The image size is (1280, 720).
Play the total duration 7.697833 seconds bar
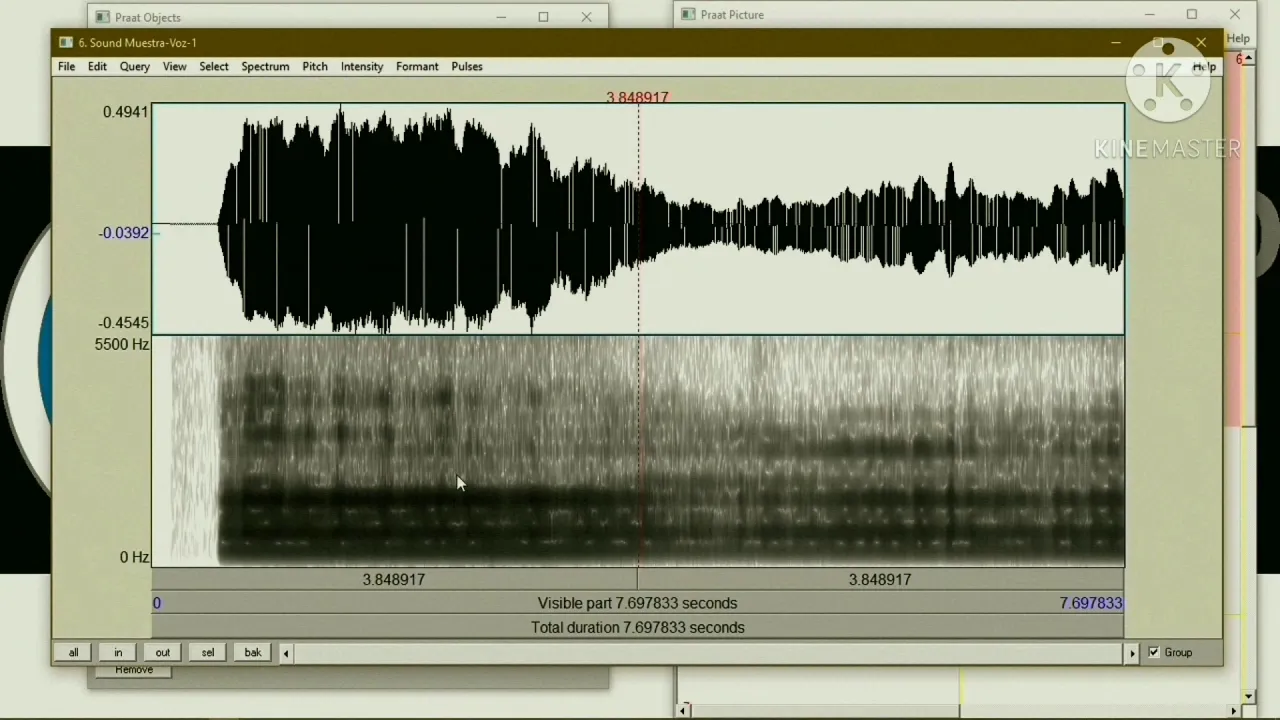pos(638,628)
